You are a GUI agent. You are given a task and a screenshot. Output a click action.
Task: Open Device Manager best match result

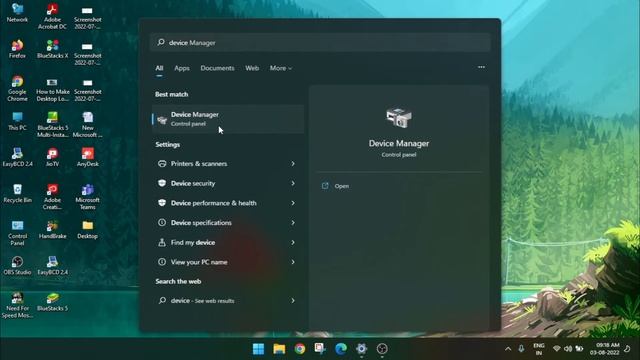click(x=228, y=119)
